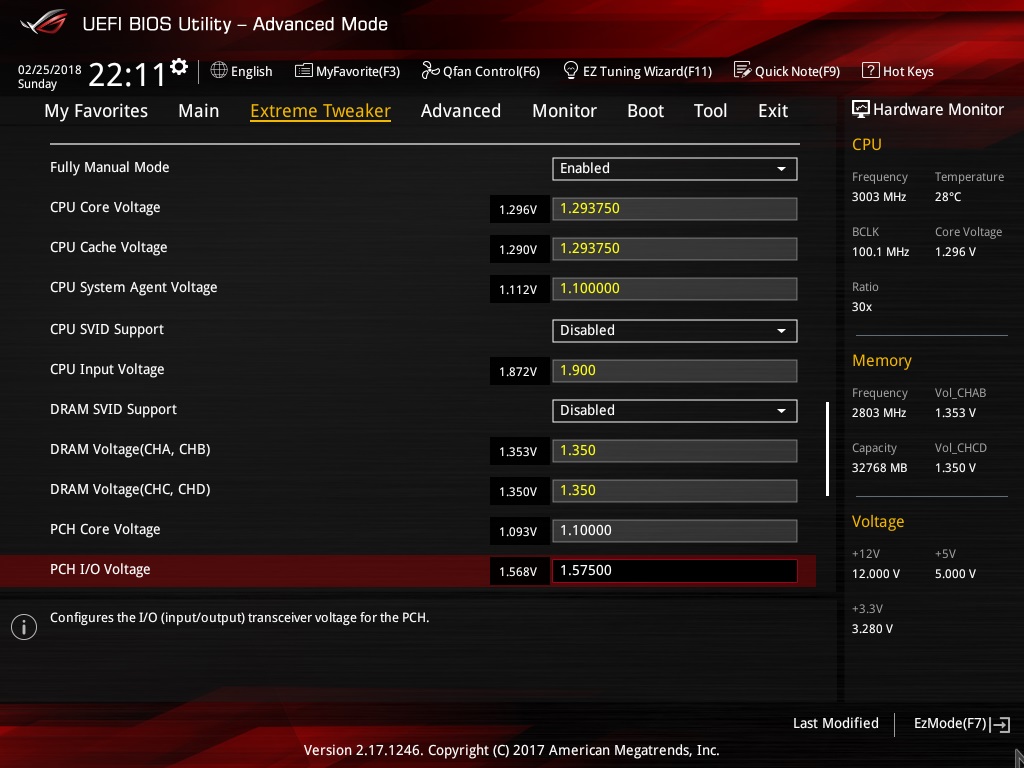Viewport: 1024px width, 768px height.
Task: Click the ROG logo icon
Action: click(44, 23)
